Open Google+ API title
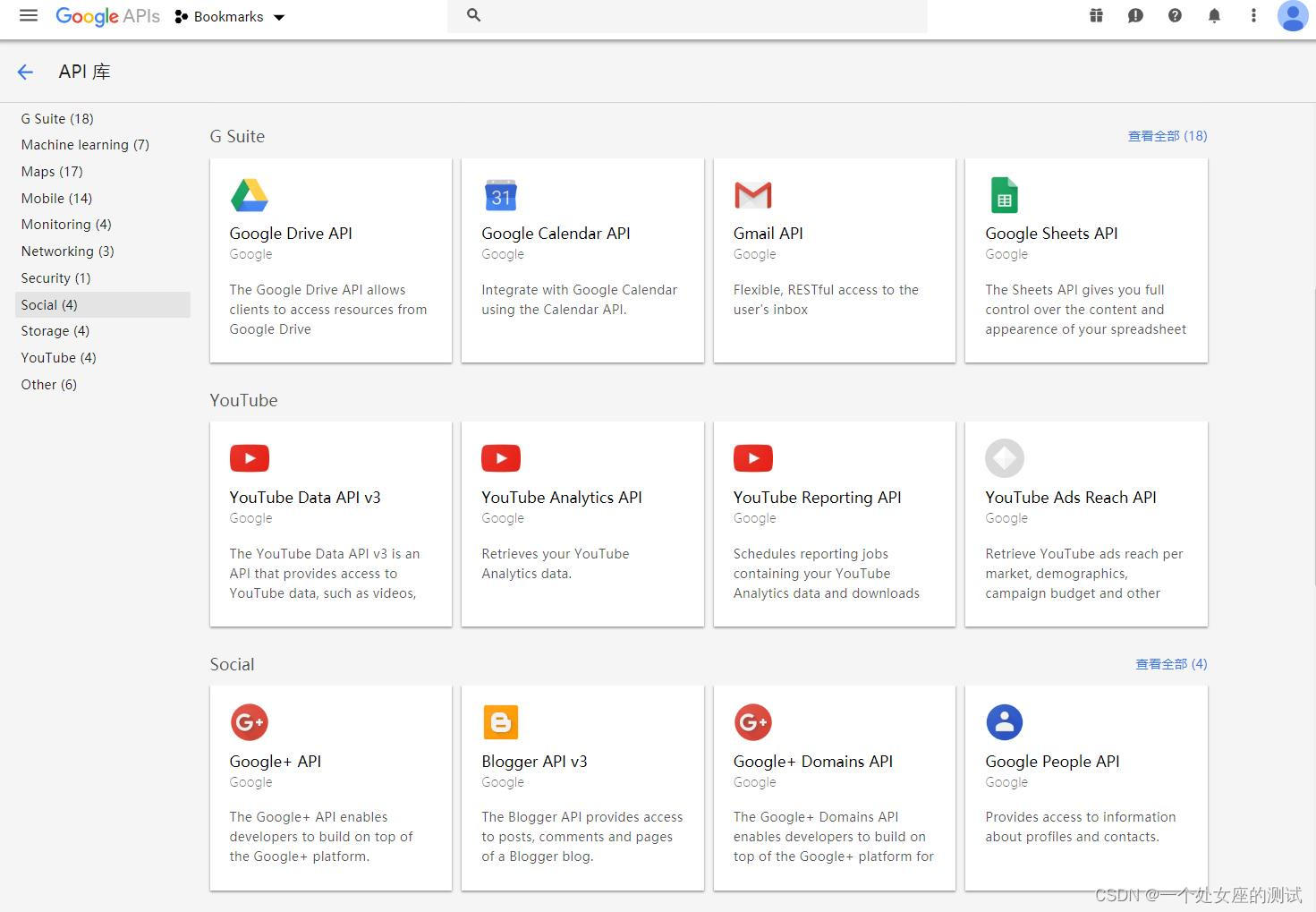 (276, 762)
